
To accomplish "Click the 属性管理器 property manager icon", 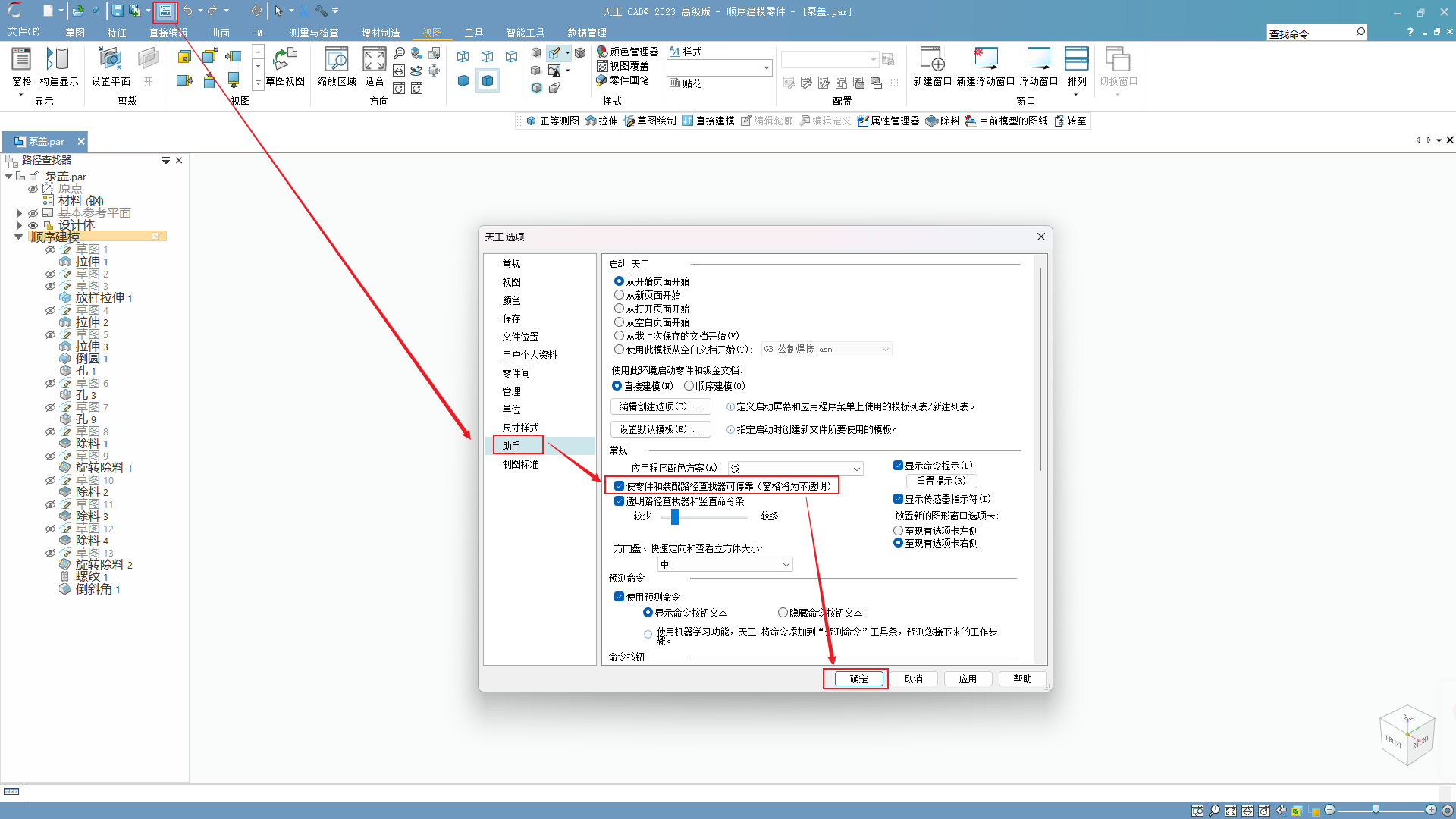I will tap(888, 121).
